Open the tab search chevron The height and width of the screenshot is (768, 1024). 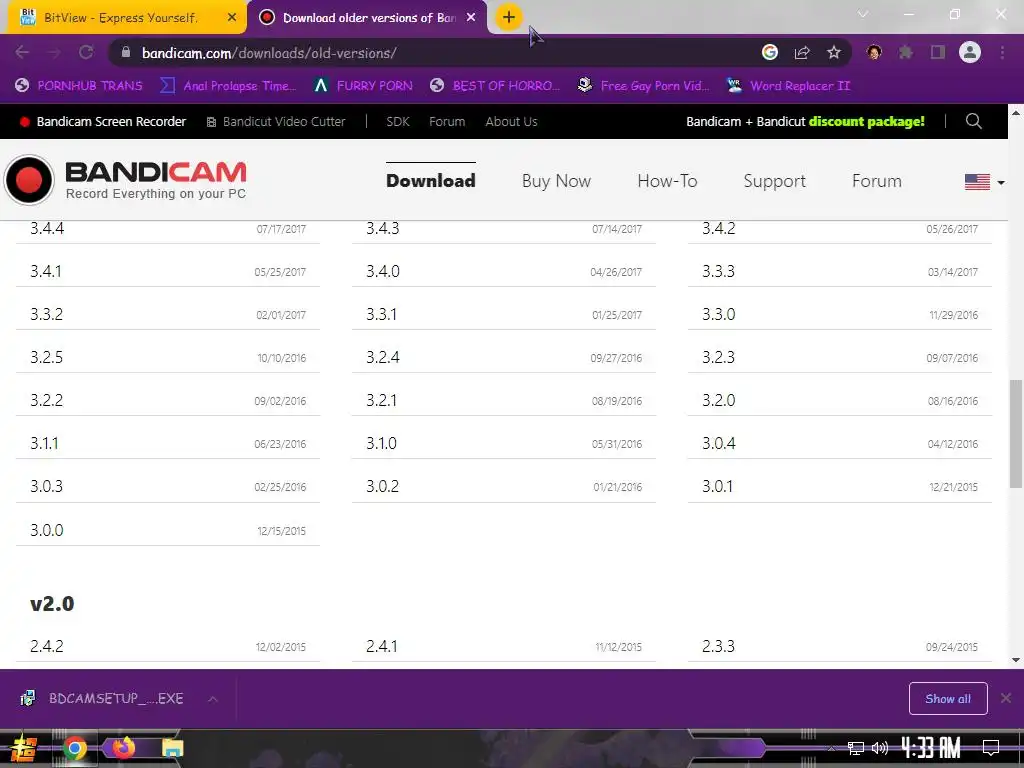863,14
